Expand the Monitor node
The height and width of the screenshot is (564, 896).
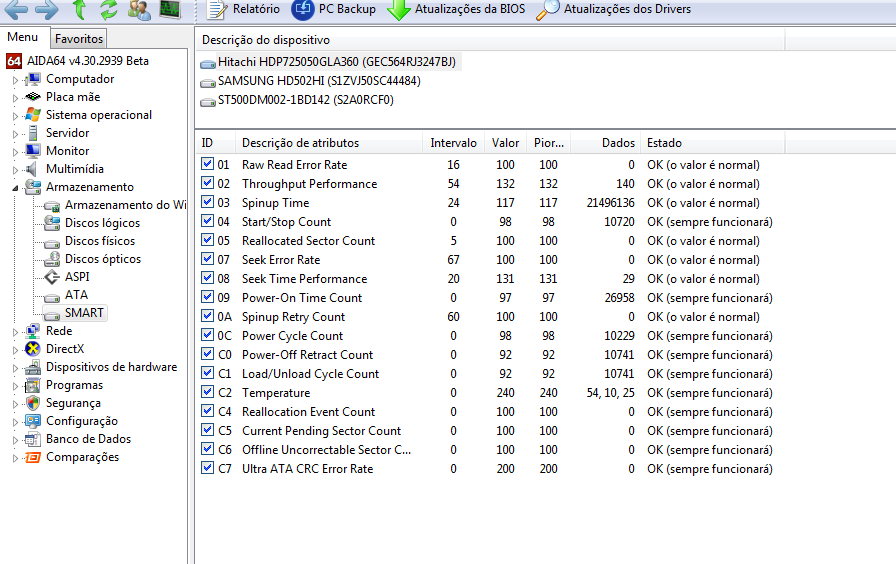(15, 152)
